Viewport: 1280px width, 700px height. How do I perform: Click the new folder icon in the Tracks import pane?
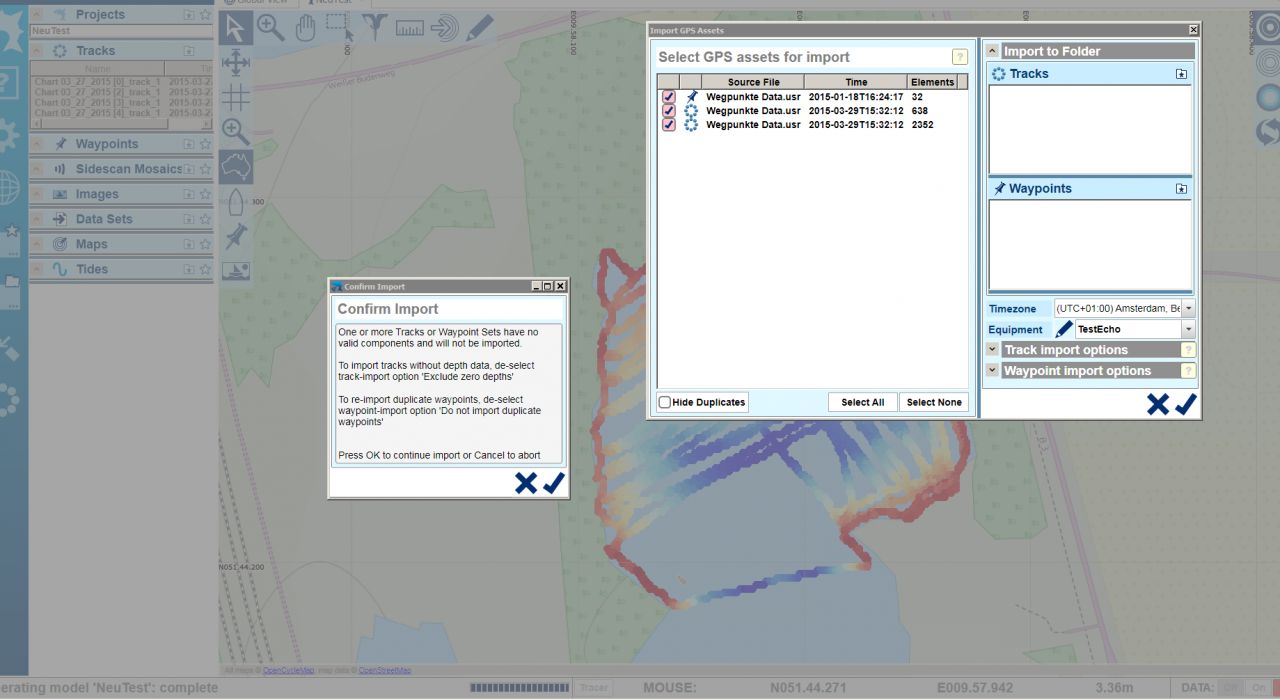pyautogui.click(x=1181, y=74)
